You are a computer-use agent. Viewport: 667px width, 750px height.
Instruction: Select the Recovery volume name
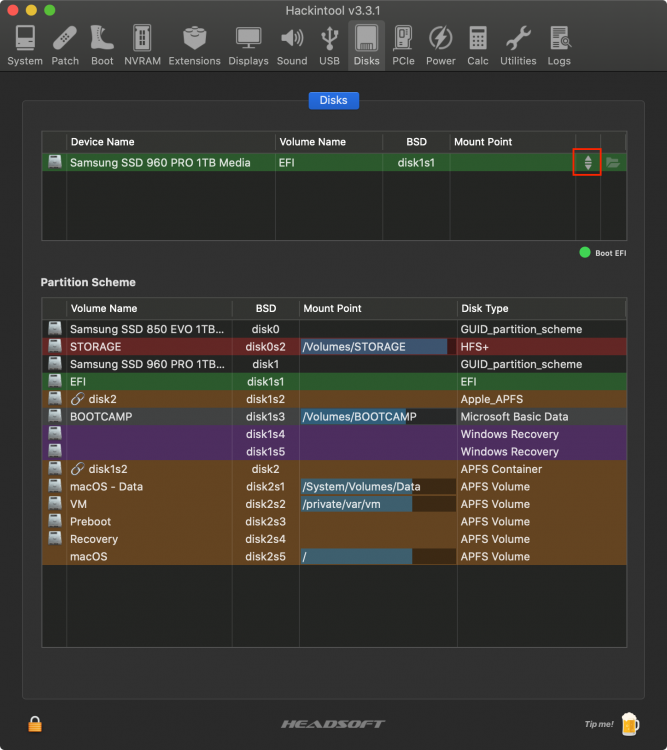click(x=94, y=539)
